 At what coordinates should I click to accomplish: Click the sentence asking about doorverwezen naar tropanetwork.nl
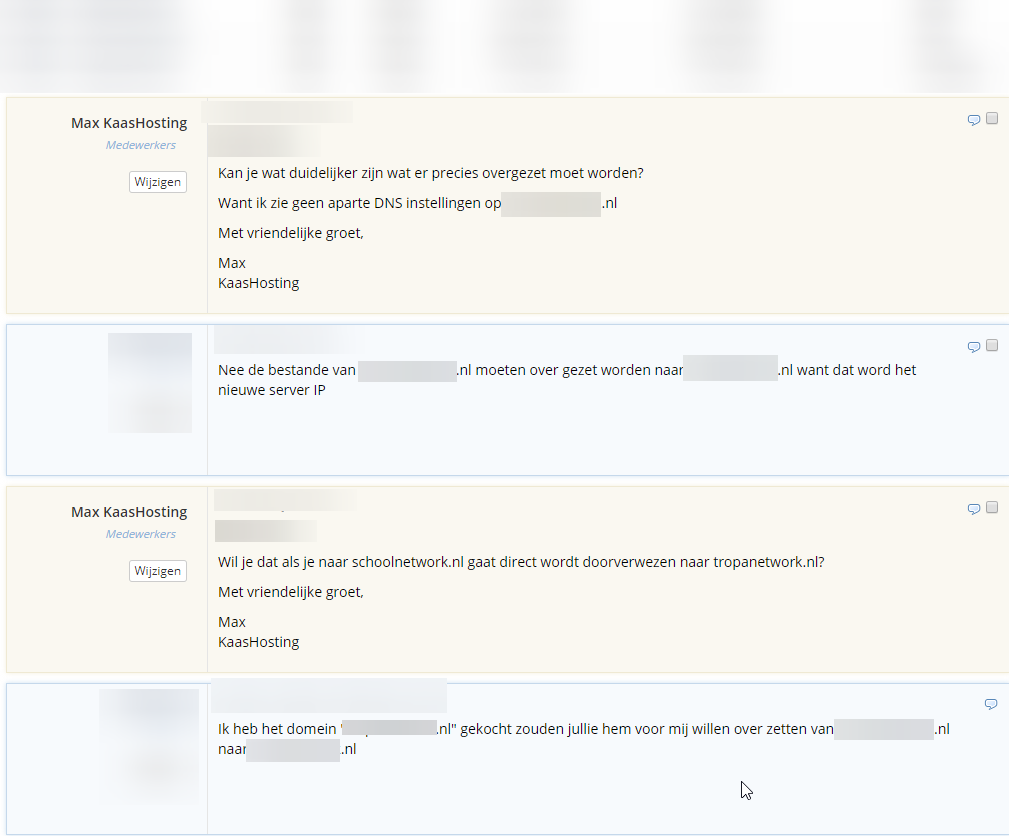pyautogui.click(x=520, y=562)
